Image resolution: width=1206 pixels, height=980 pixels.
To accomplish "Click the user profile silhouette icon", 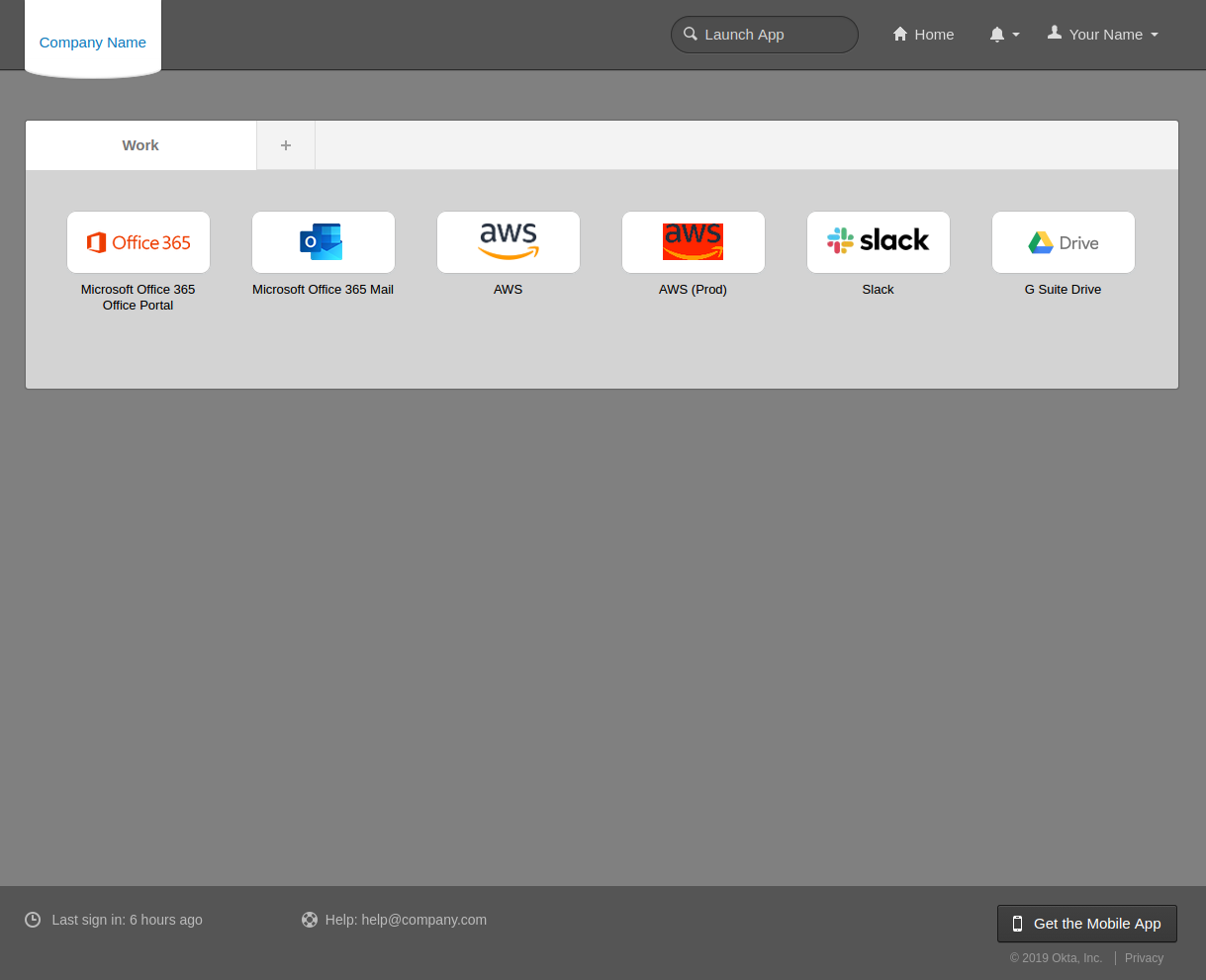I will [1055, 33].
